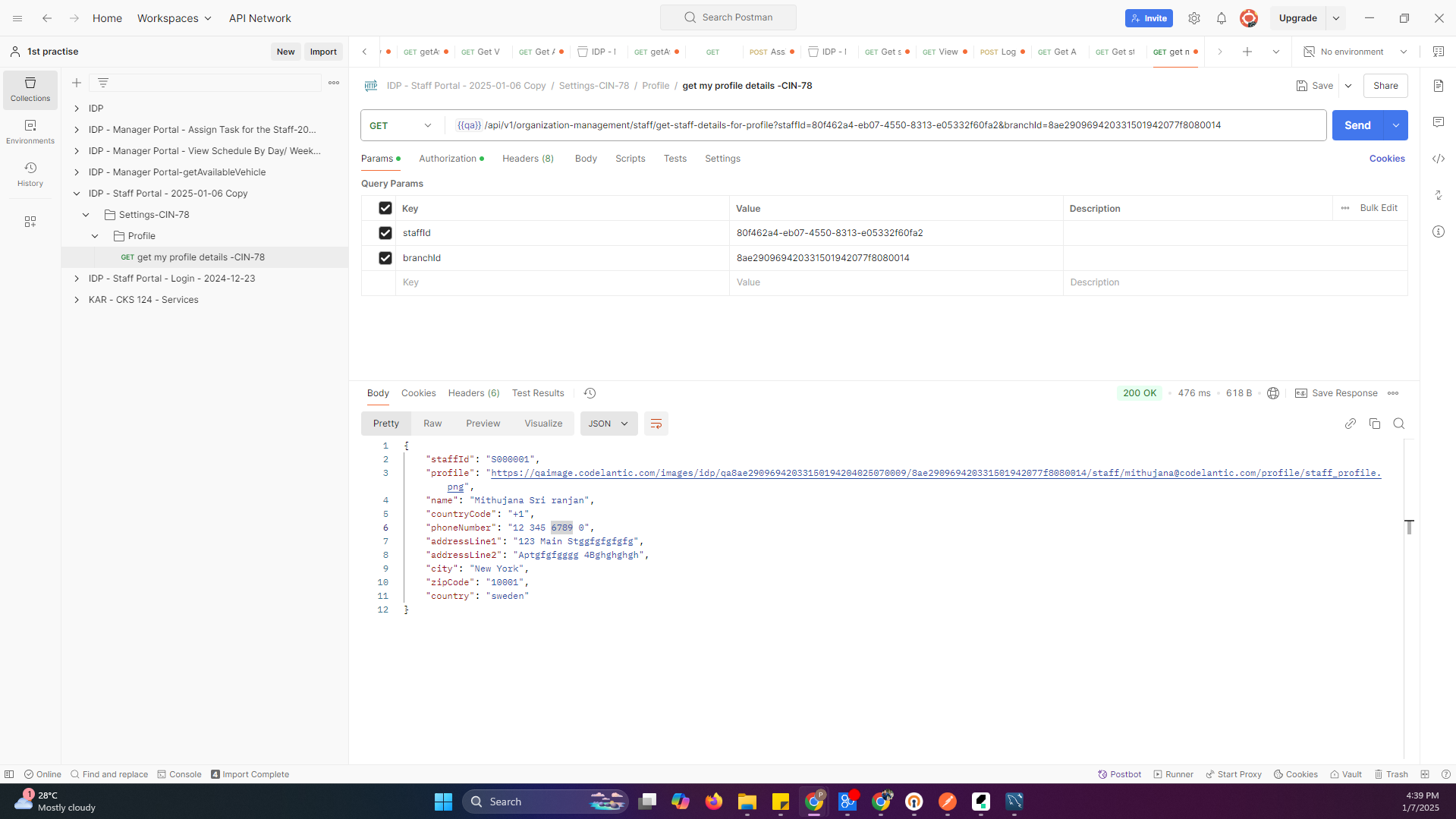Open the Trash from the status bar
1456x819 pixels.
click(1392, 774)
